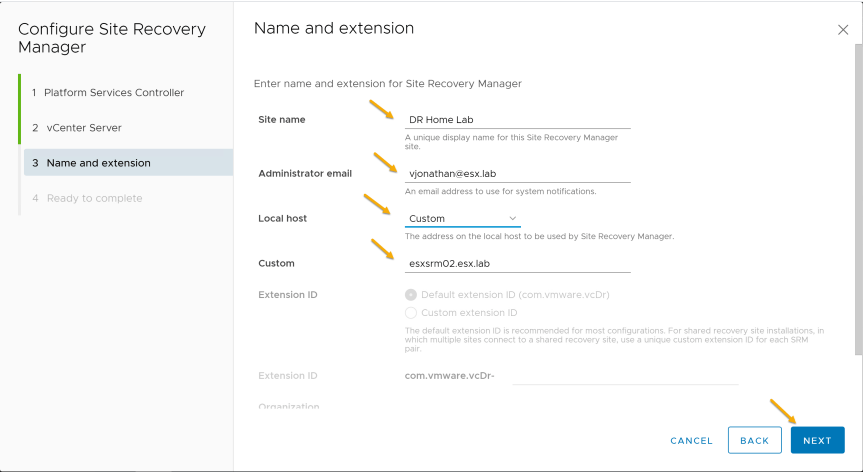Open the Local host dropdown
Screen dimensions: 863x472
pos(462,218)
